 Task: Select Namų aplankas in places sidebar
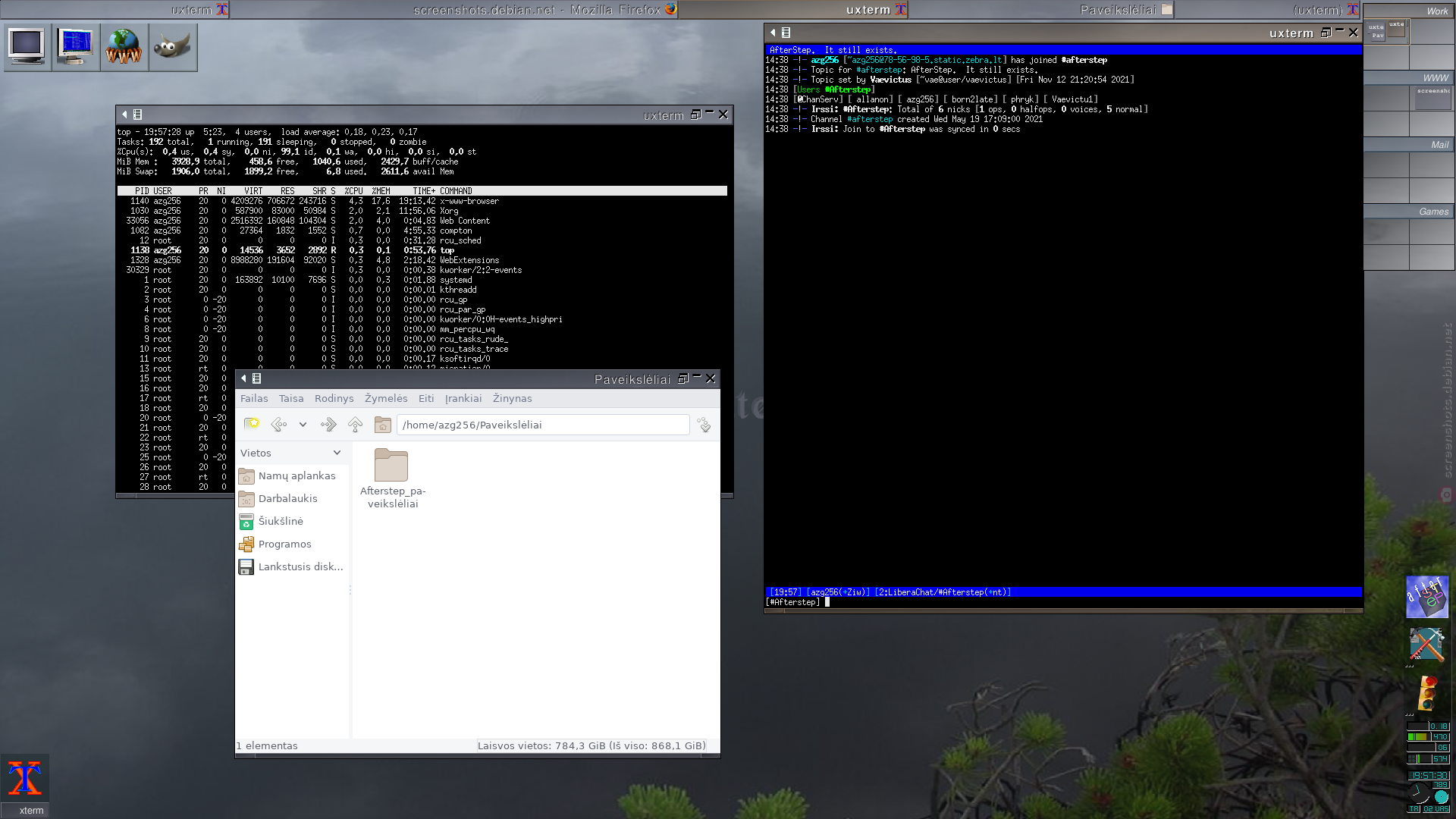pyautogui.click(x=292, y=475)
